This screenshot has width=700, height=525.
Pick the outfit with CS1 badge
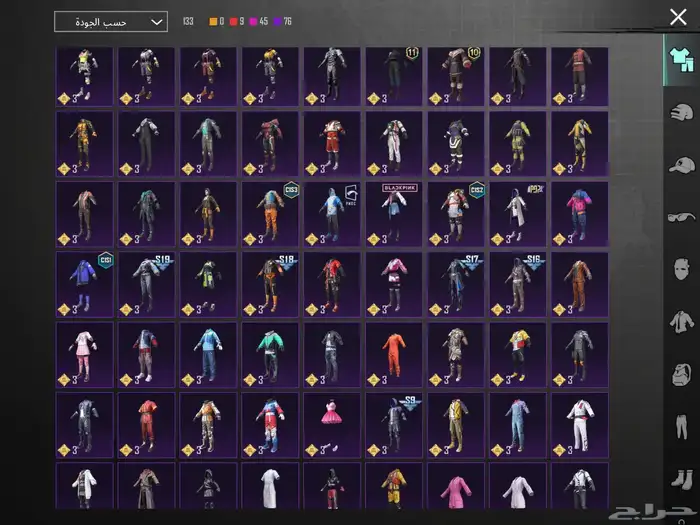tap(85, 284)
